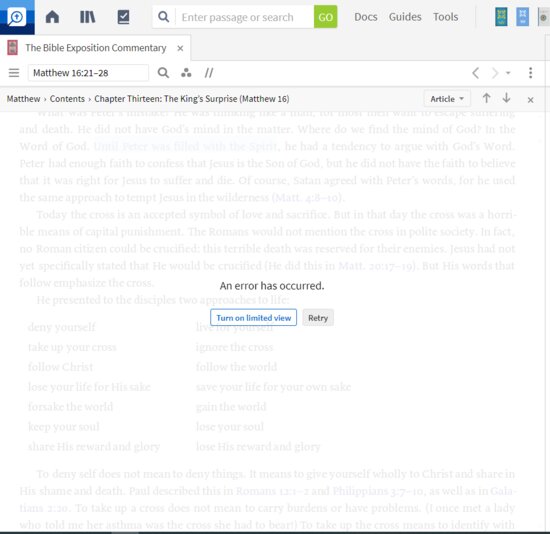The height and width of the screenshot is (534, 550).
Task: Click the search magnifier in the command bar
Action: point(163,17)
